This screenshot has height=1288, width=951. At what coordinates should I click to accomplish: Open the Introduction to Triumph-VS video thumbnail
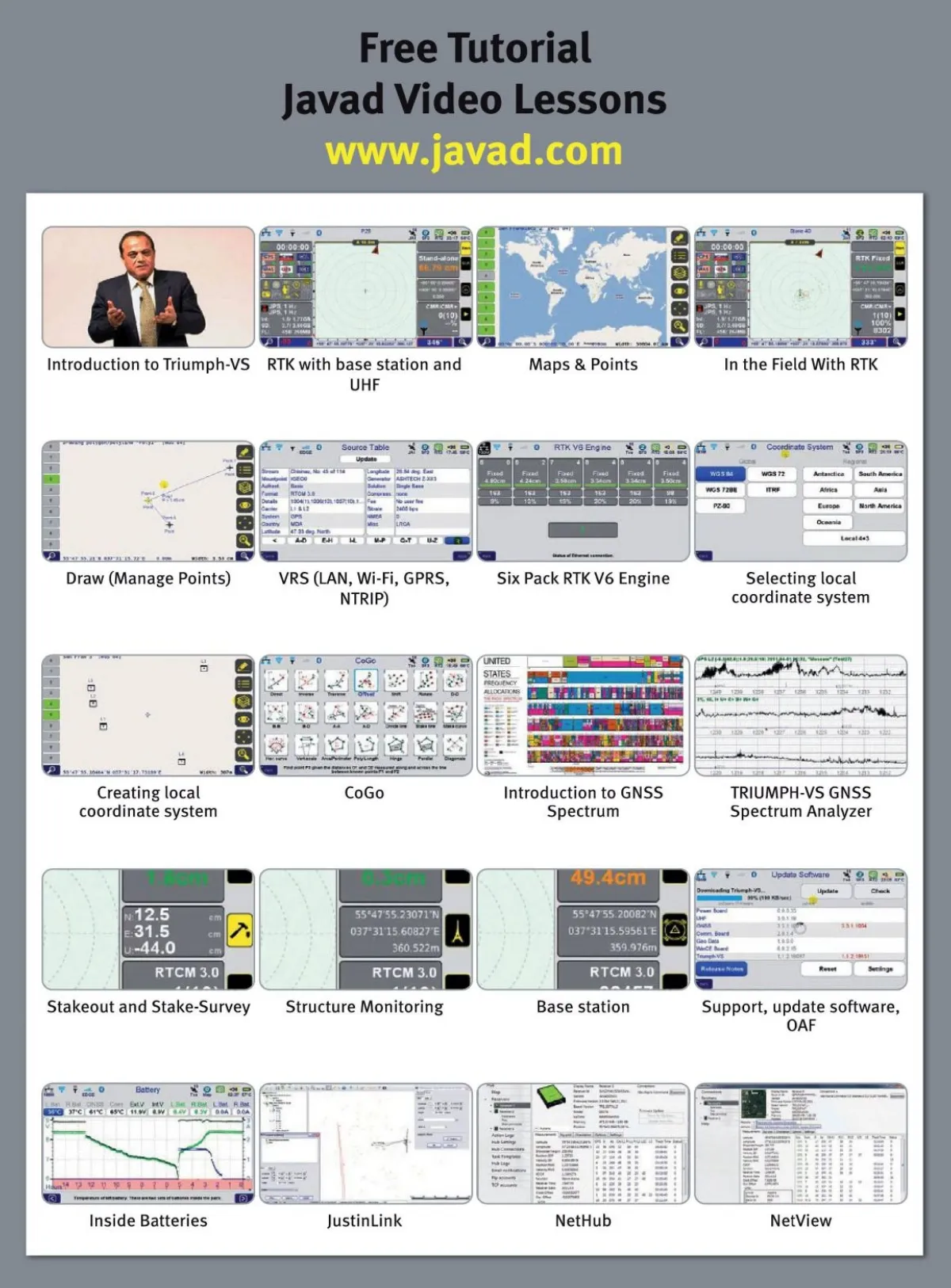(x=148, y=288)
